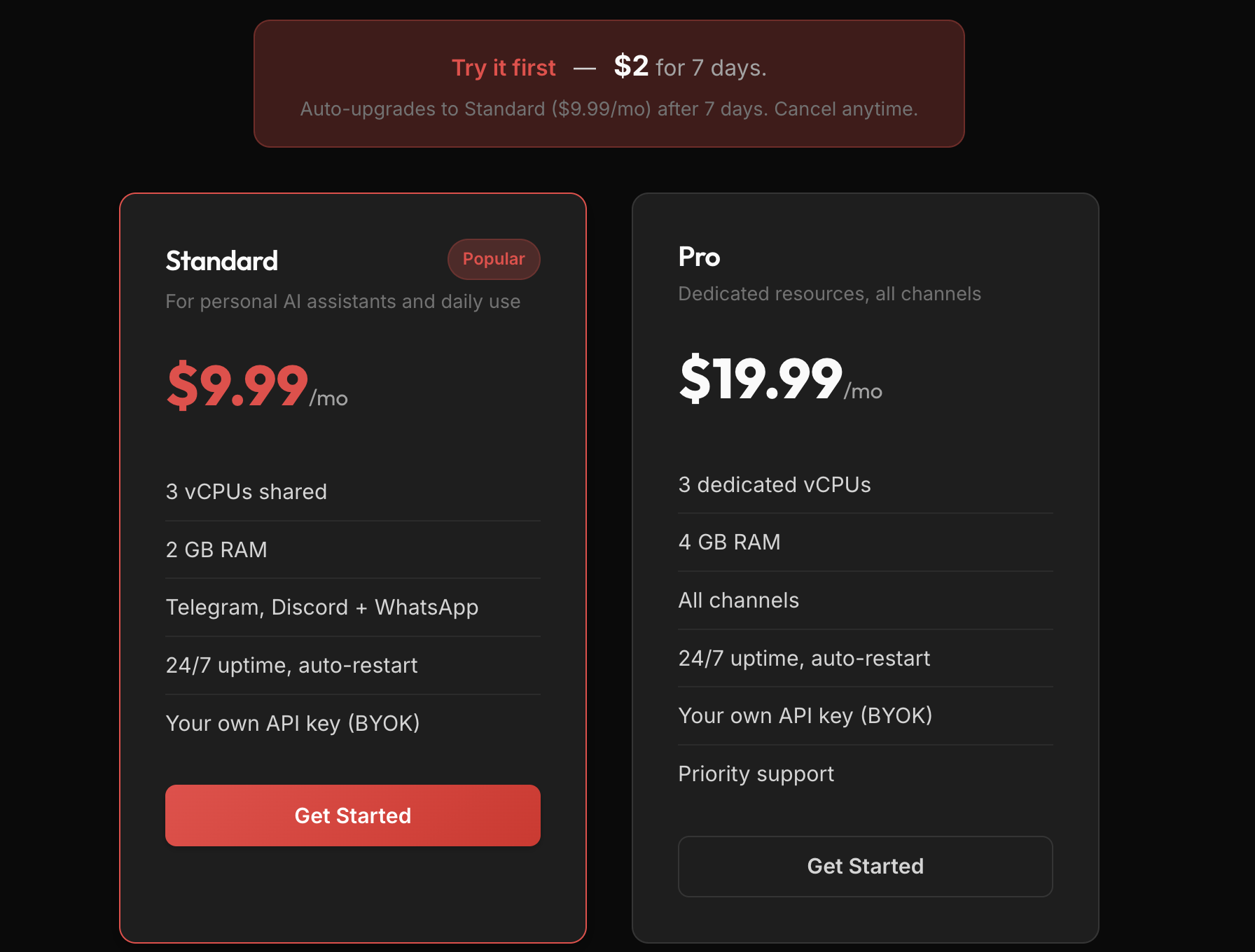Click the Standard plan's Get Started button

click(352, 815)
